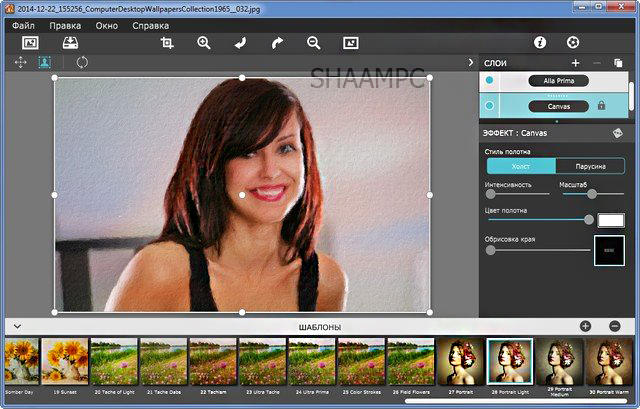Fit image to window icon

(x=351, y=42)
